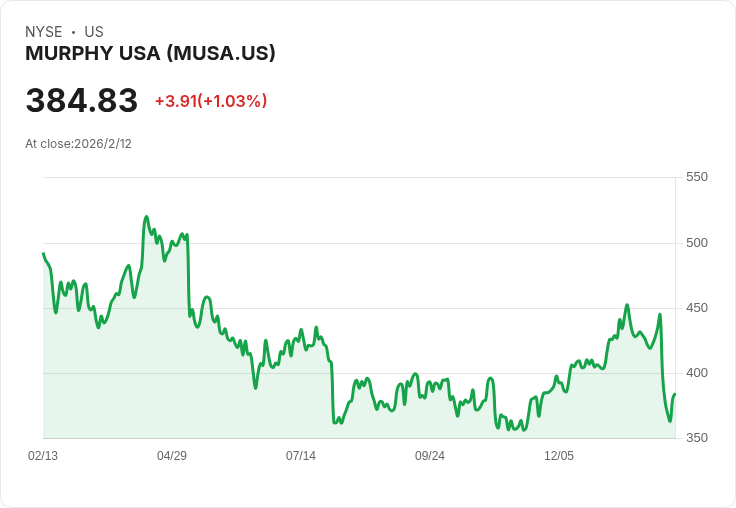This screenshot has width=736, height=508.
Task: Click the 07/14 date axis label
Action: pos(301,456)
